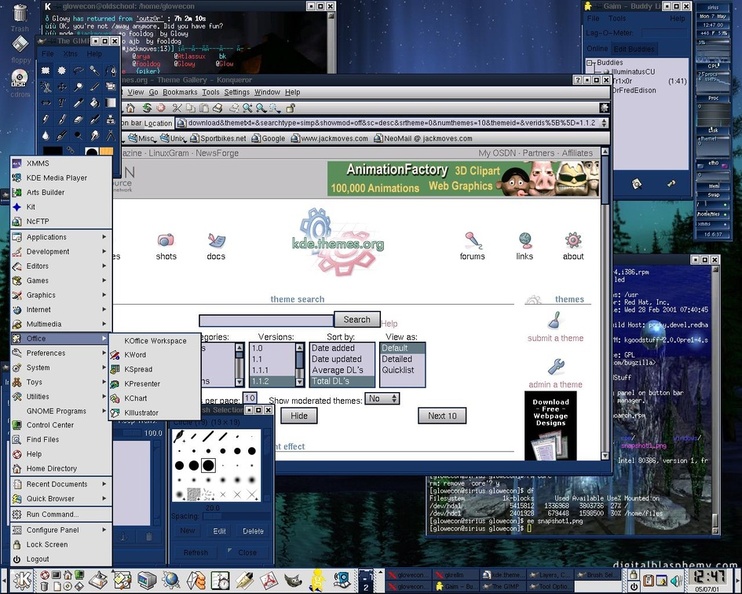Select GIMP elliptical selection tool
Screen dimensions: 742x594
[62, 71]
